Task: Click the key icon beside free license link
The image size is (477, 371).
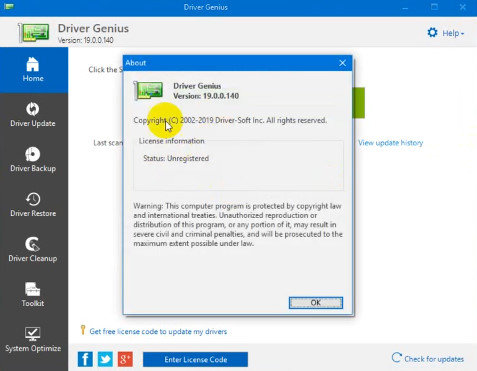Action: pos(83,330)
